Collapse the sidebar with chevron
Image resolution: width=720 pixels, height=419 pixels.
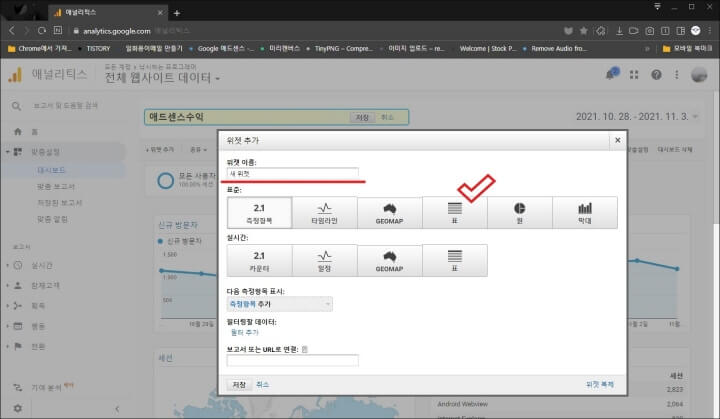click(117, 408)
